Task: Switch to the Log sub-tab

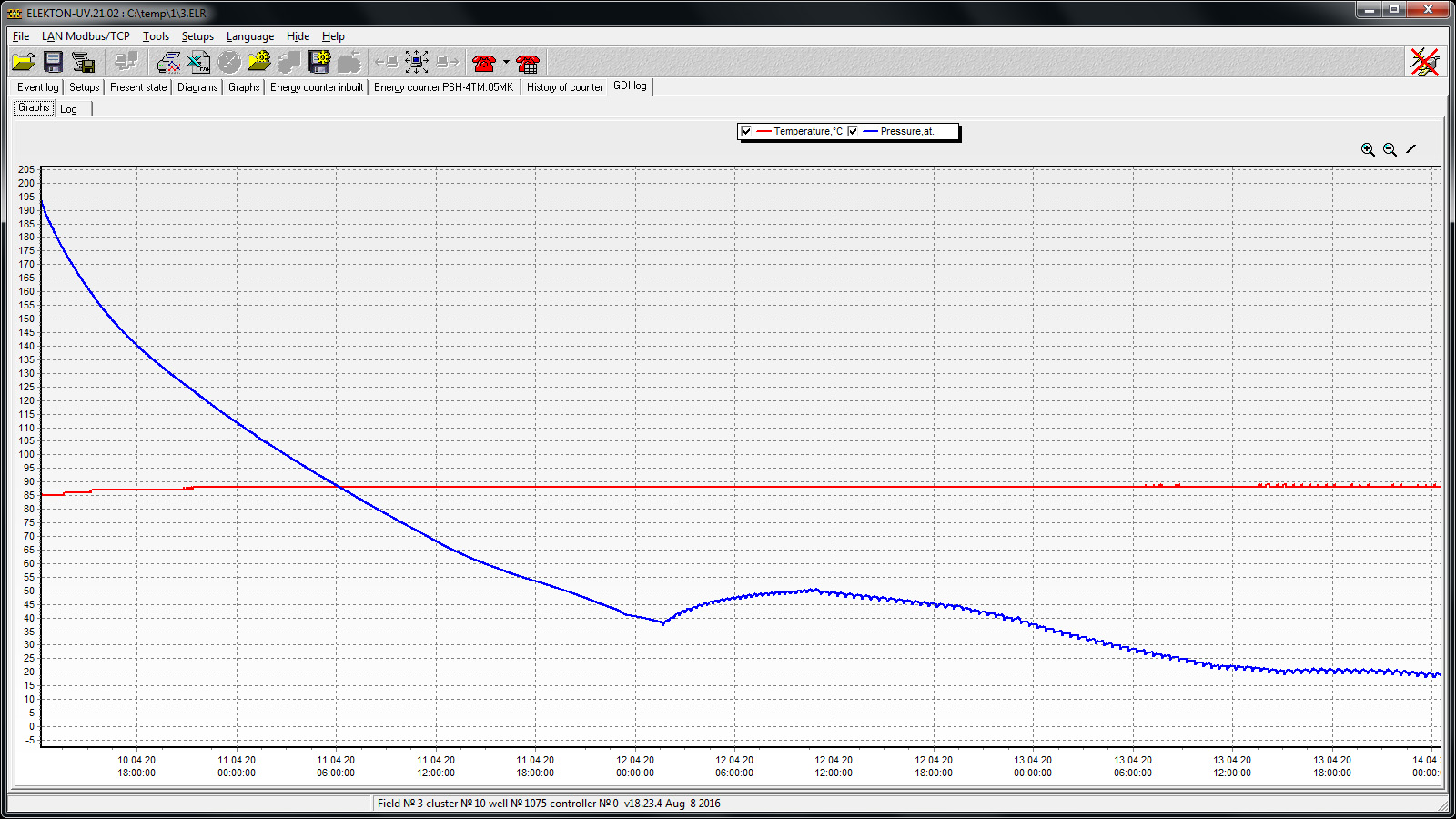Action: (x=69, y=109)
